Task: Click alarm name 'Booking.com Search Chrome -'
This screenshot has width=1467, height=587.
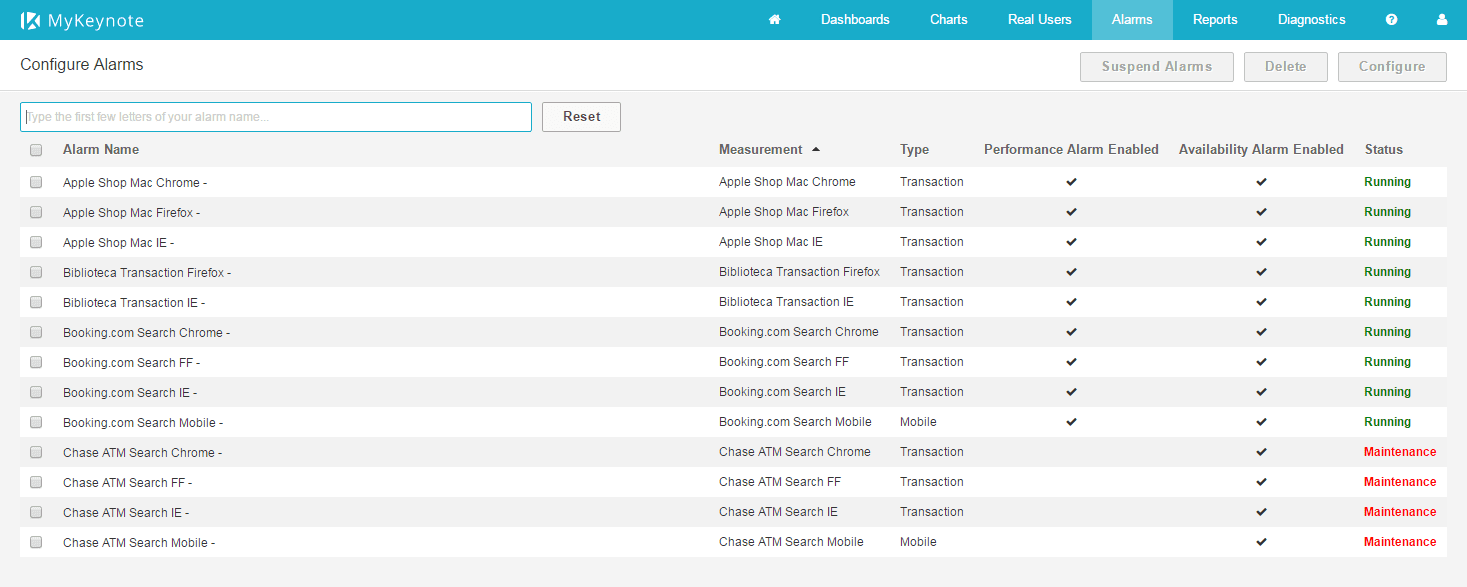Action: pos(146,333)
